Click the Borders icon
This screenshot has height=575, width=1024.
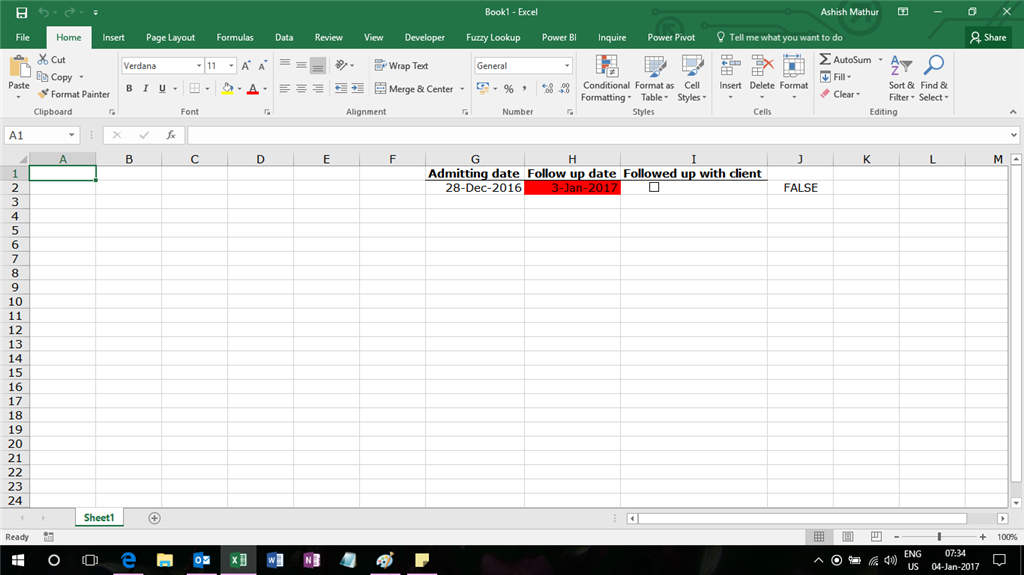point(195,88)
